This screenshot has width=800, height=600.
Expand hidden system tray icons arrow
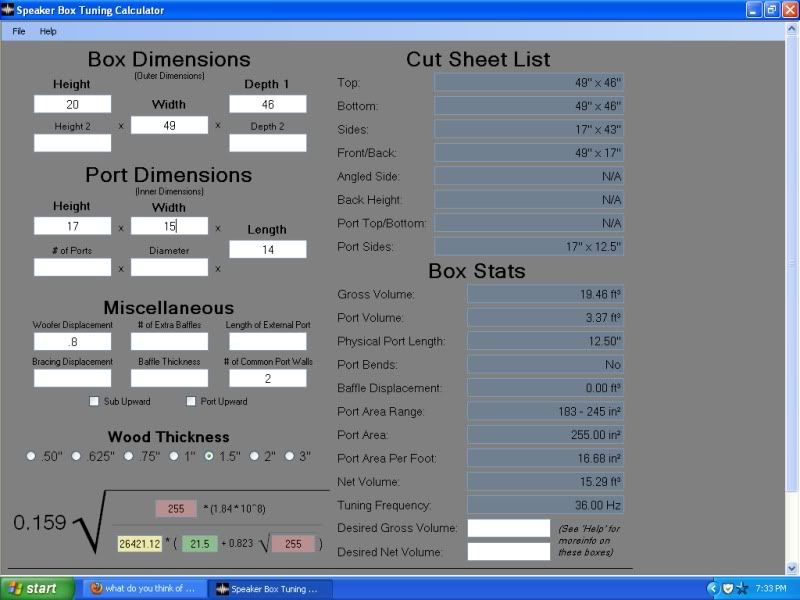[712, 588]
